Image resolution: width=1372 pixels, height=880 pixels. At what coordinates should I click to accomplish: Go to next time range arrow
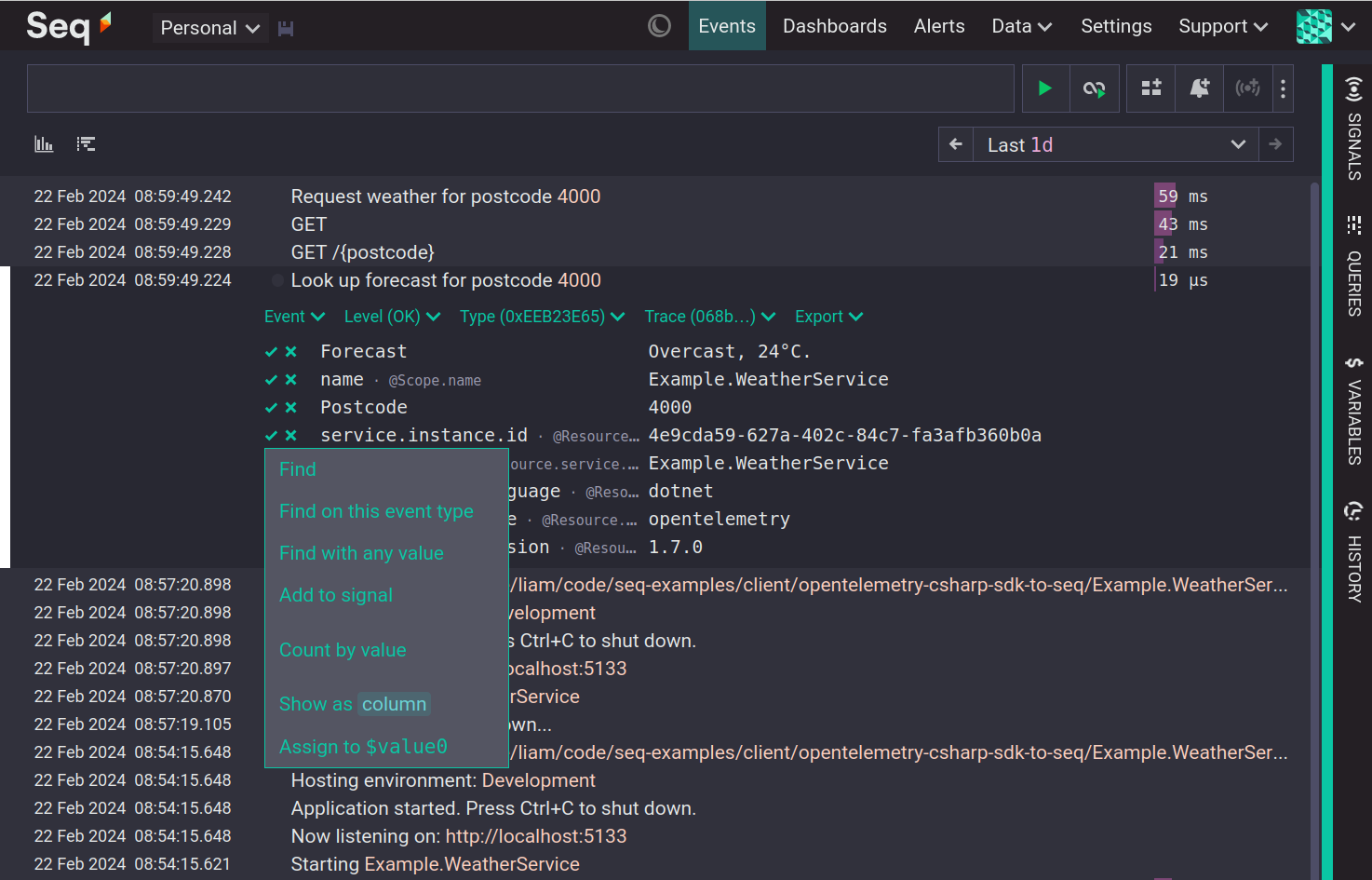[x=1275, y=144]
